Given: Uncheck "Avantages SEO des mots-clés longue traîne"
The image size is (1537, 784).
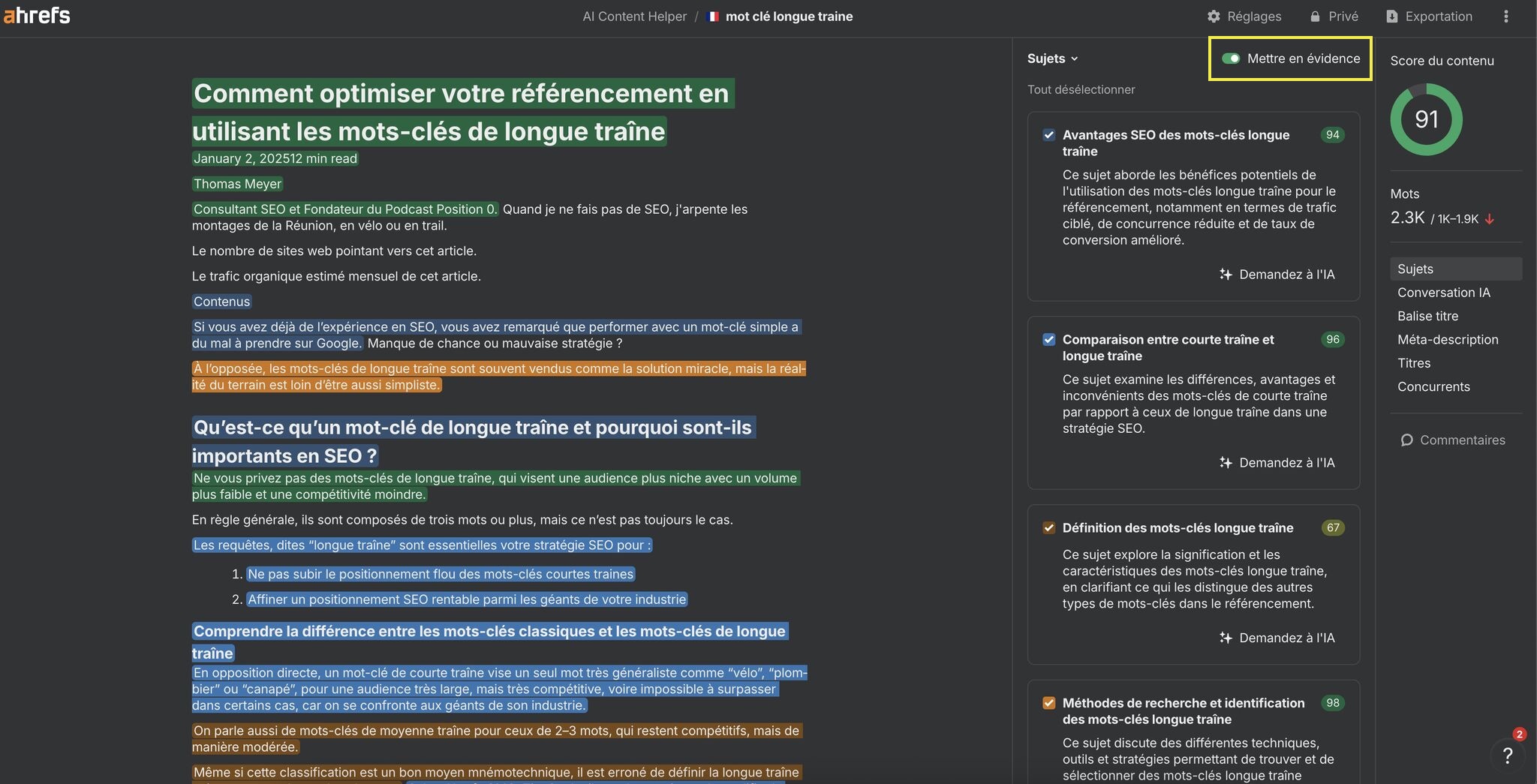Looking at the screenshot, I should click(x=1048, y=135).
